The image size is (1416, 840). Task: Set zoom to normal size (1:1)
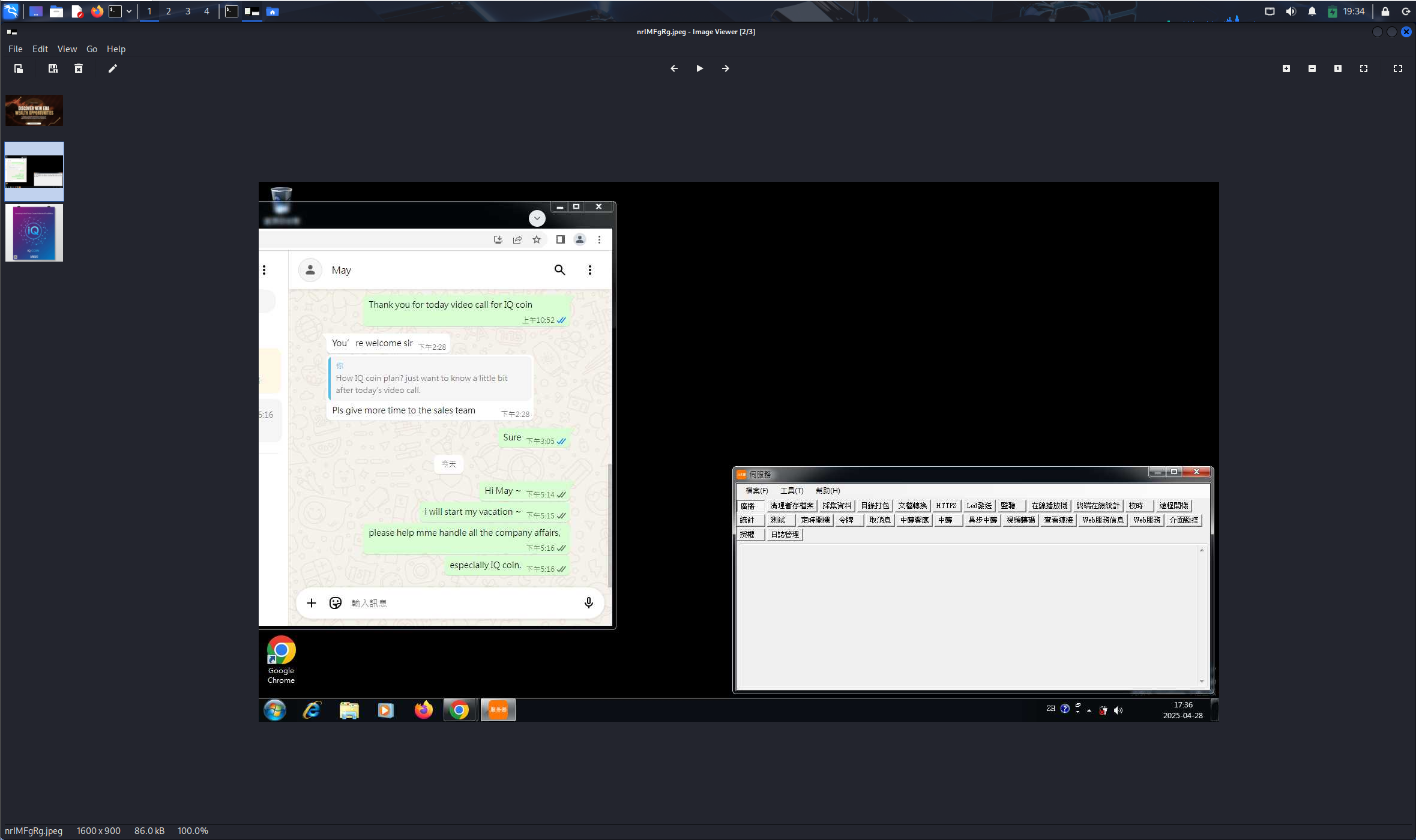click(1338, 68)
